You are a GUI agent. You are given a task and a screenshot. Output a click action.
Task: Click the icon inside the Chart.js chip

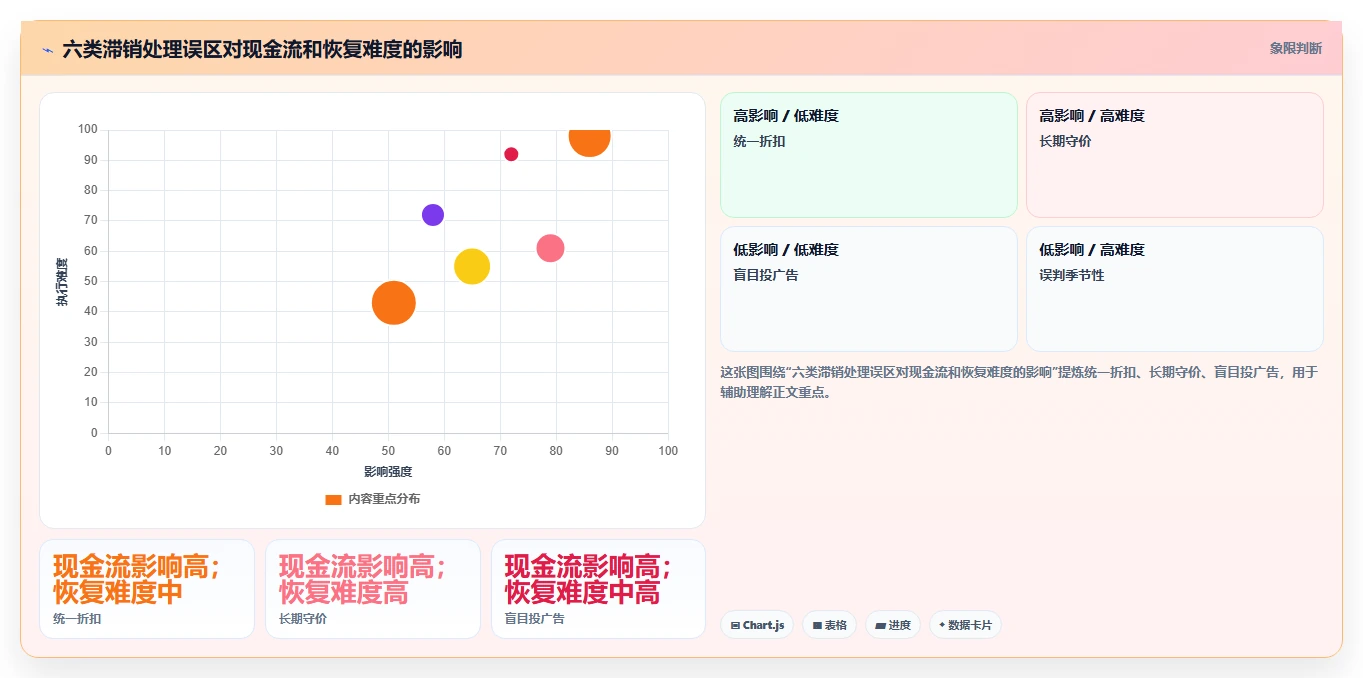[x=736, y=625]
